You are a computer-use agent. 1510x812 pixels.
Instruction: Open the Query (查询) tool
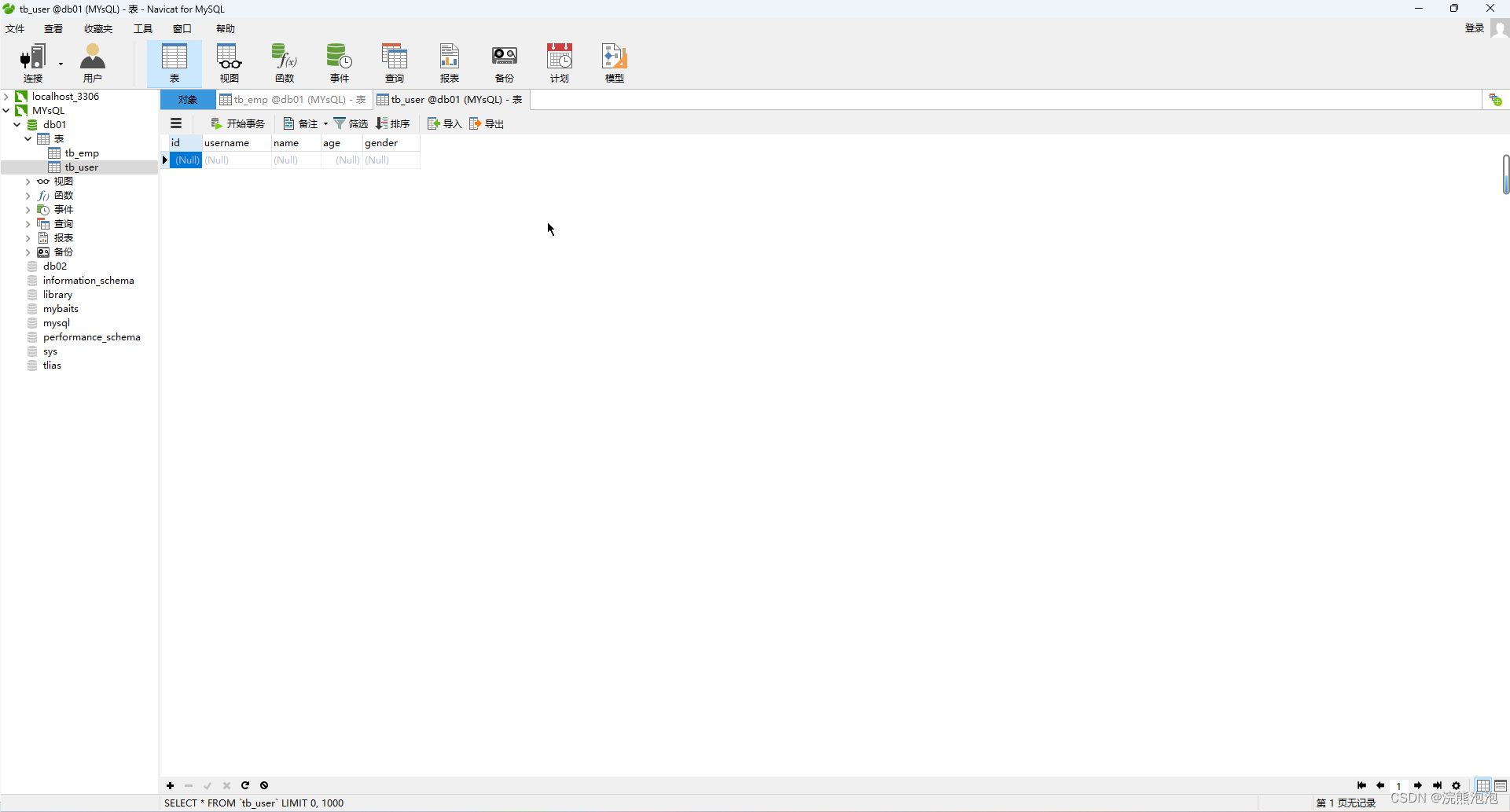click(395, 63)
